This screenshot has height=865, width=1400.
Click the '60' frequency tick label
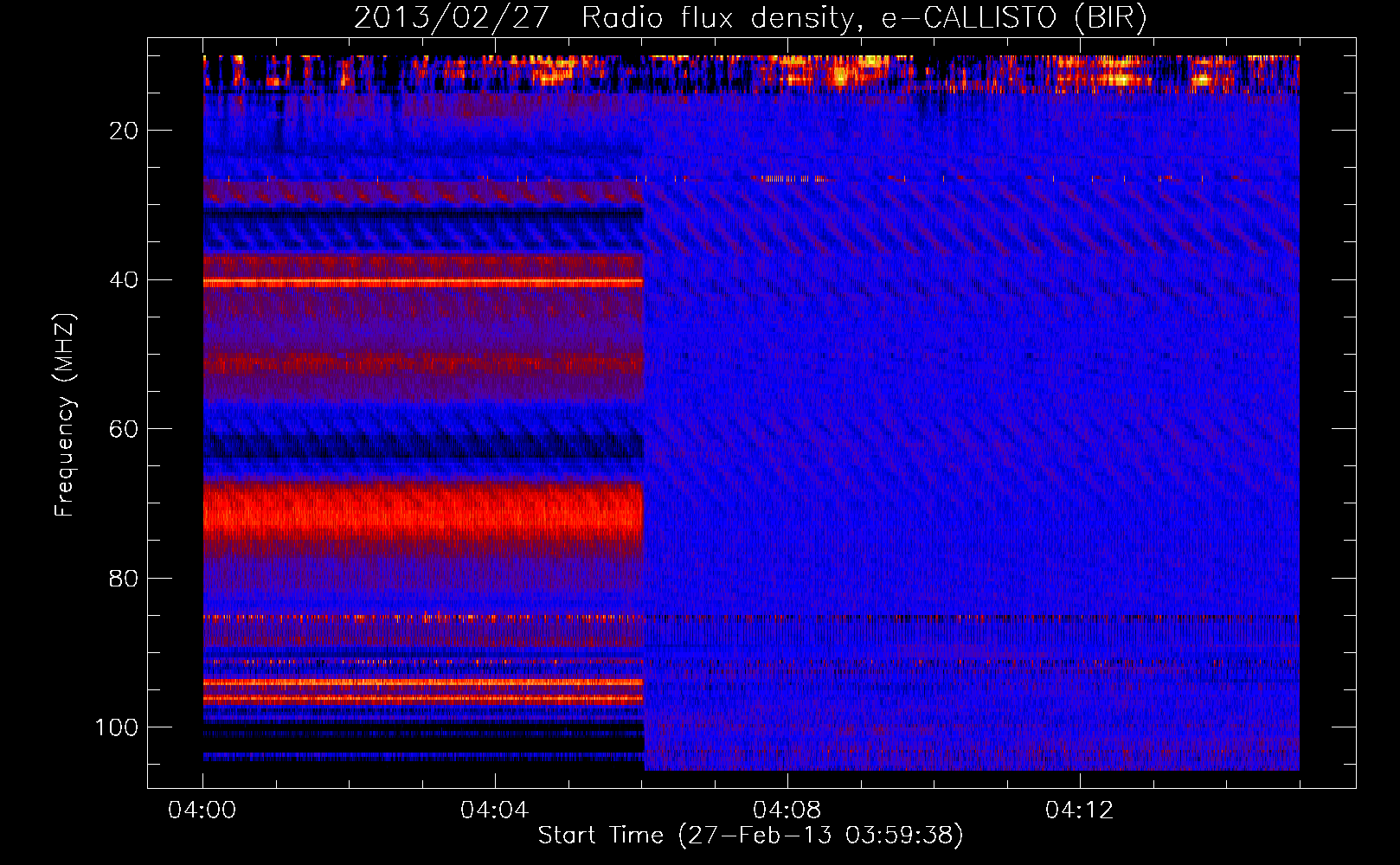pos(124,429)
